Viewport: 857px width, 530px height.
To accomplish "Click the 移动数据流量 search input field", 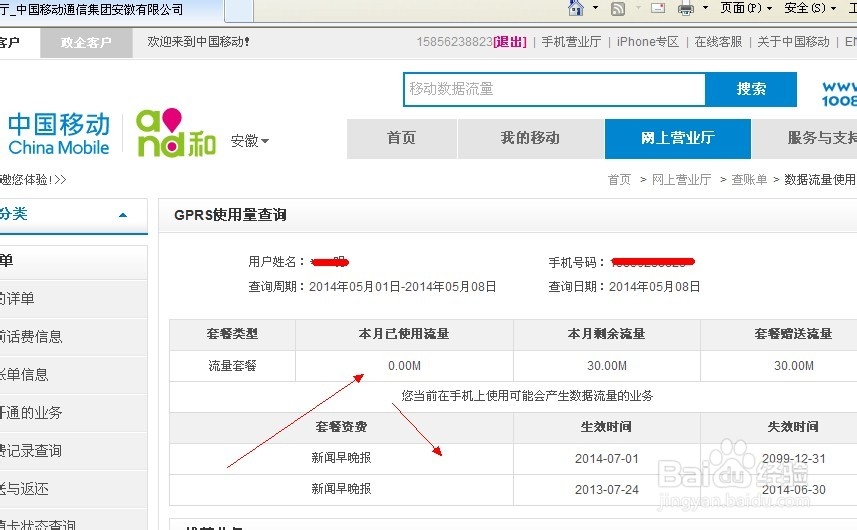I will pos(554,89).
